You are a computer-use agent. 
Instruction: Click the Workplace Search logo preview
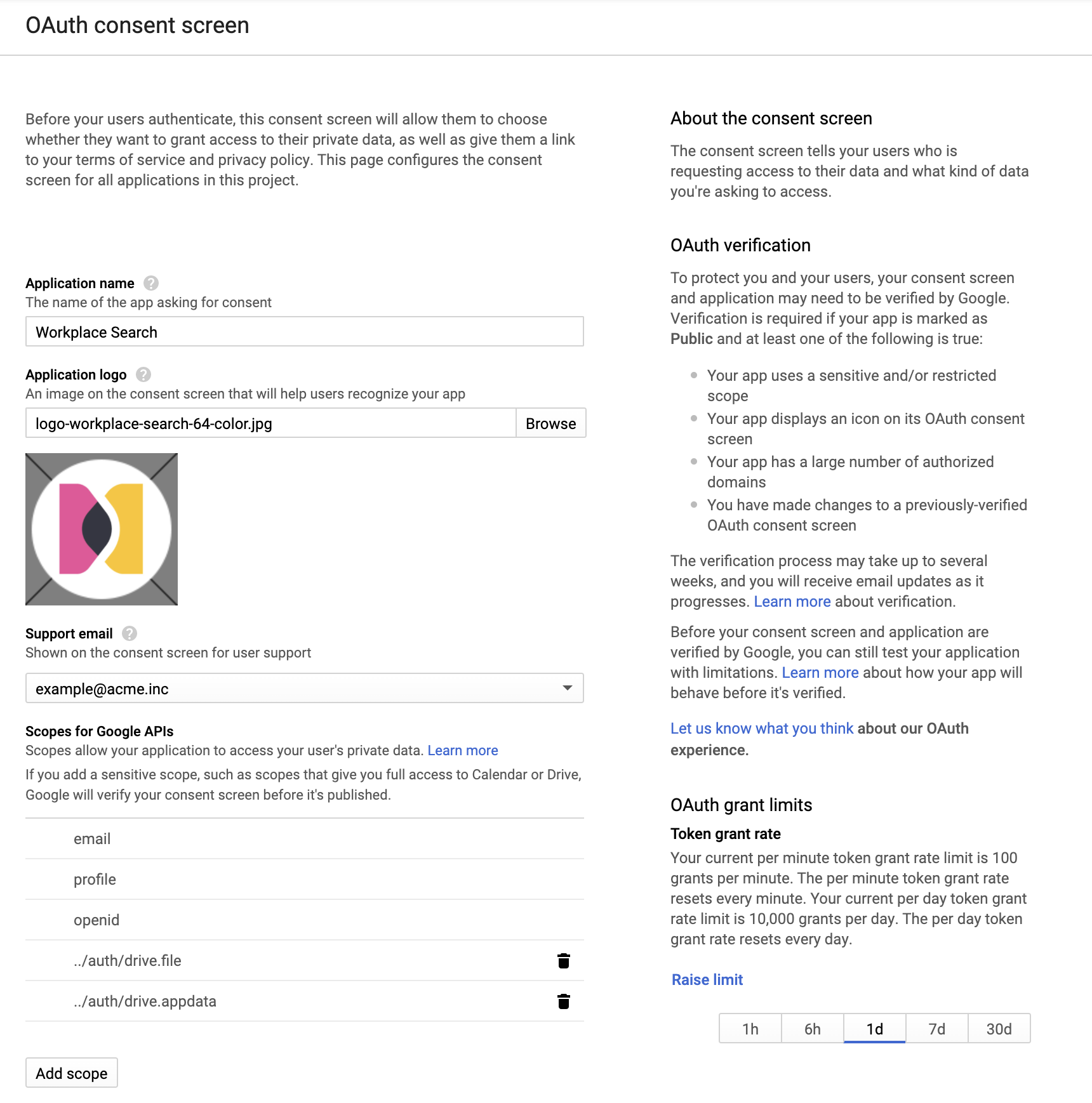[x=102, y=529]
